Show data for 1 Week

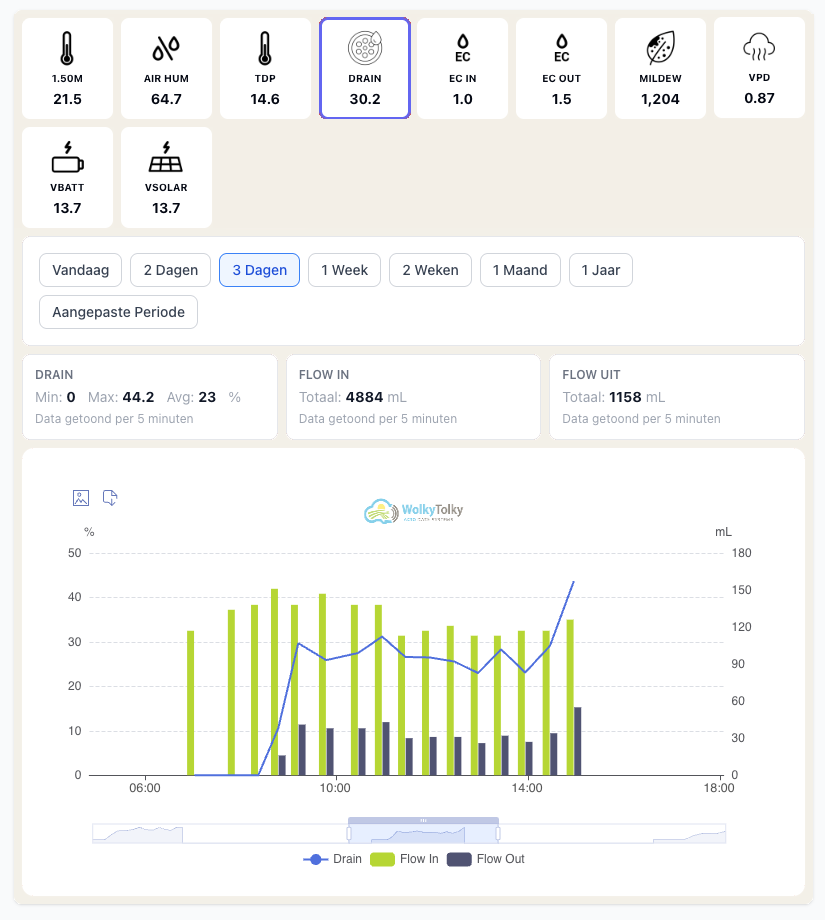(x=344, y=270)
